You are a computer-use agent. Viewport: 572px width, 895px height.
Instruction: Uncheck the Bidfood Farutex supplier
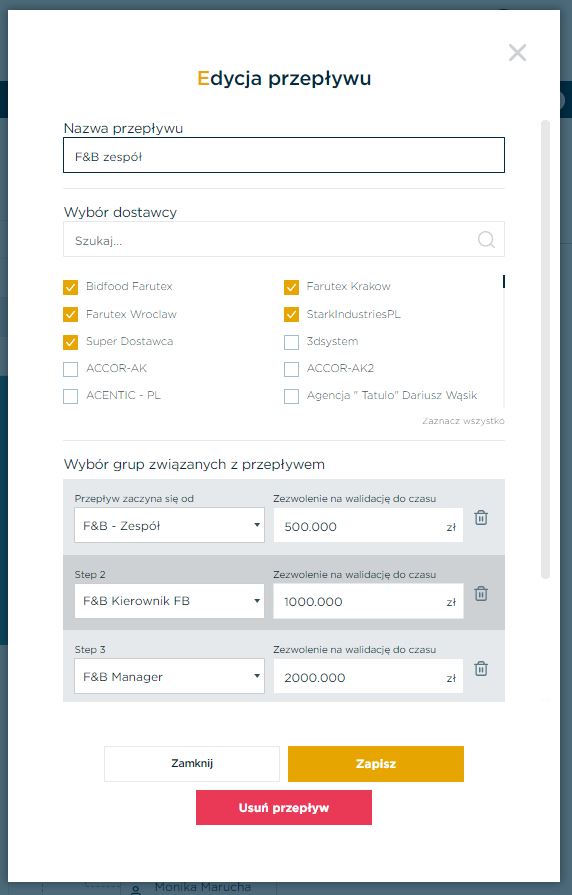click(70, 287)
